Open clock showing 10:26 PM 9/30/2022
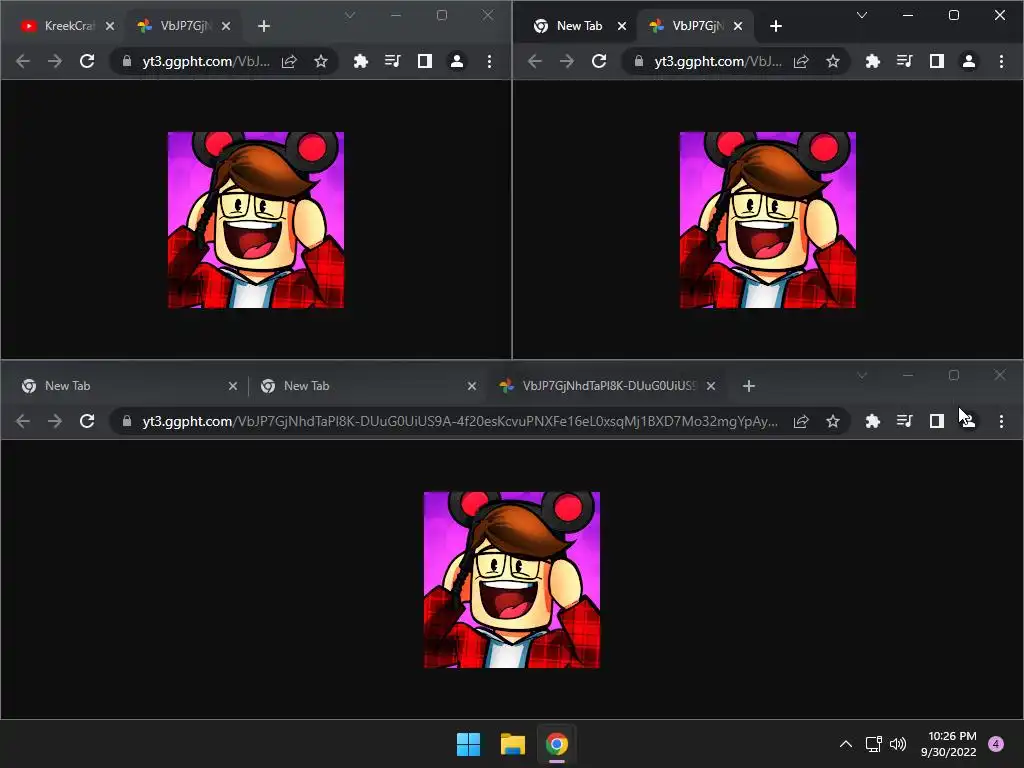 (x=949, y=744)
